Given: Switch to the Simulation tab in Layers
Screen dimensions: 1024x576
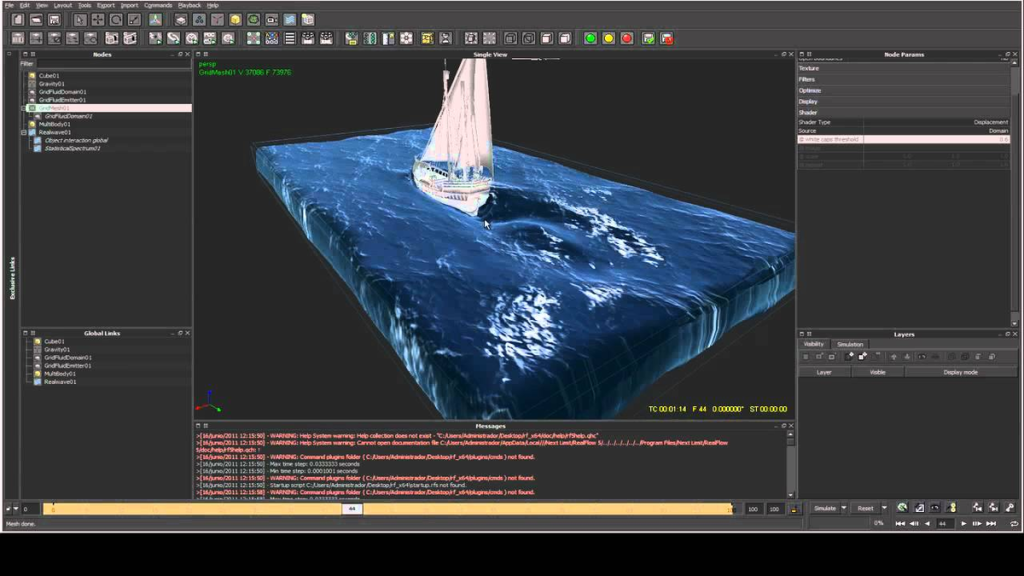Looking at the screenshot, I should (x=850, y=344).
